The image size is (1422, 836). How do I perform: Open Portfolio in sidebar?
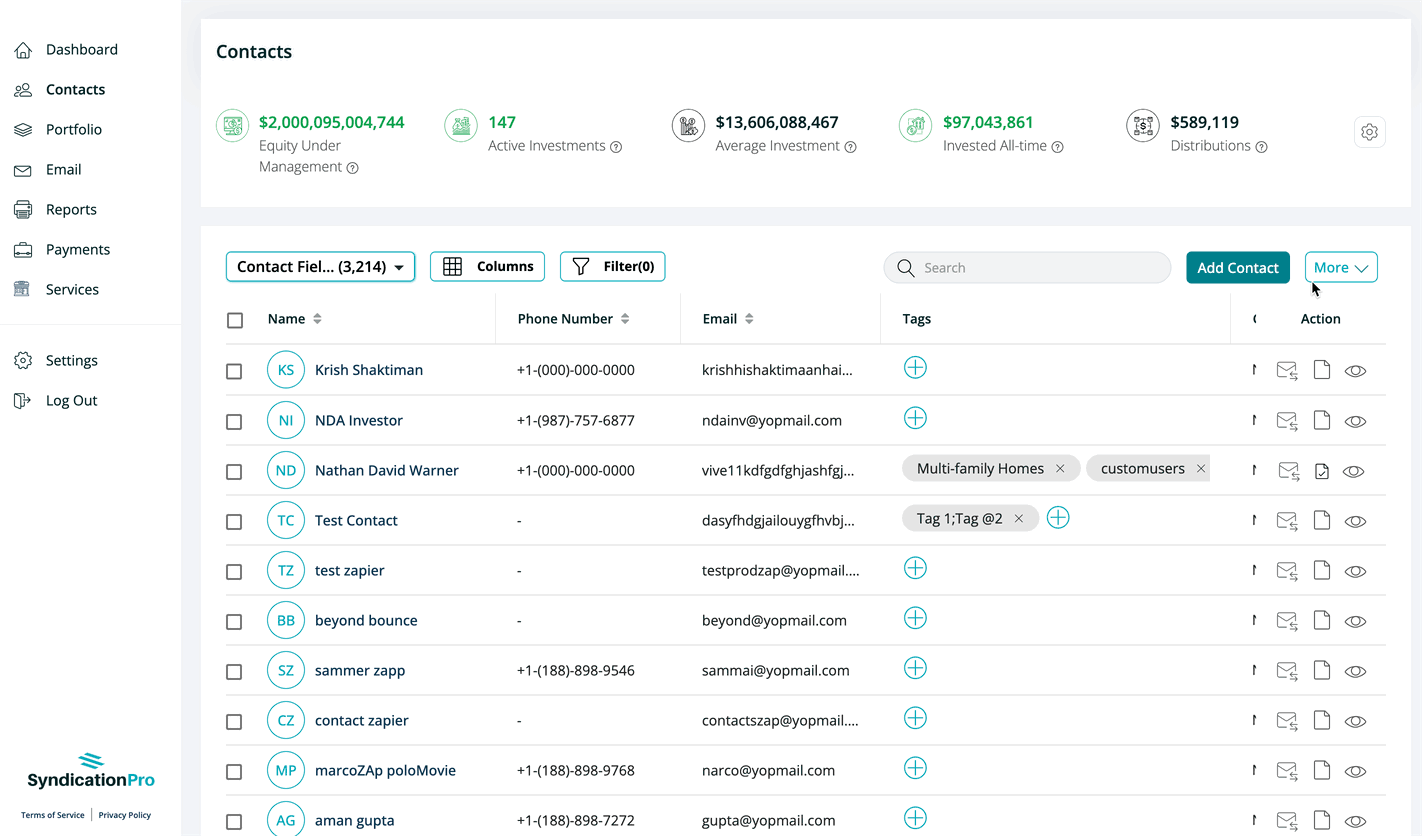point(73,129)
